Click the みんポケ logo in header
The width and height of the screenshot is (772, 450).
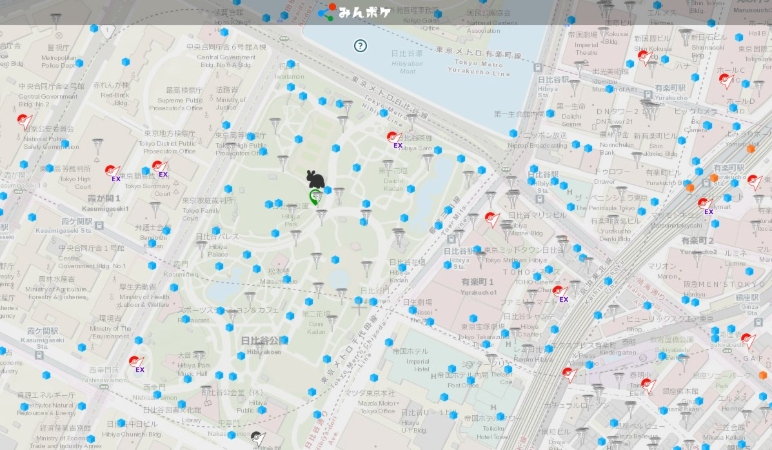[x=354, y=12]
